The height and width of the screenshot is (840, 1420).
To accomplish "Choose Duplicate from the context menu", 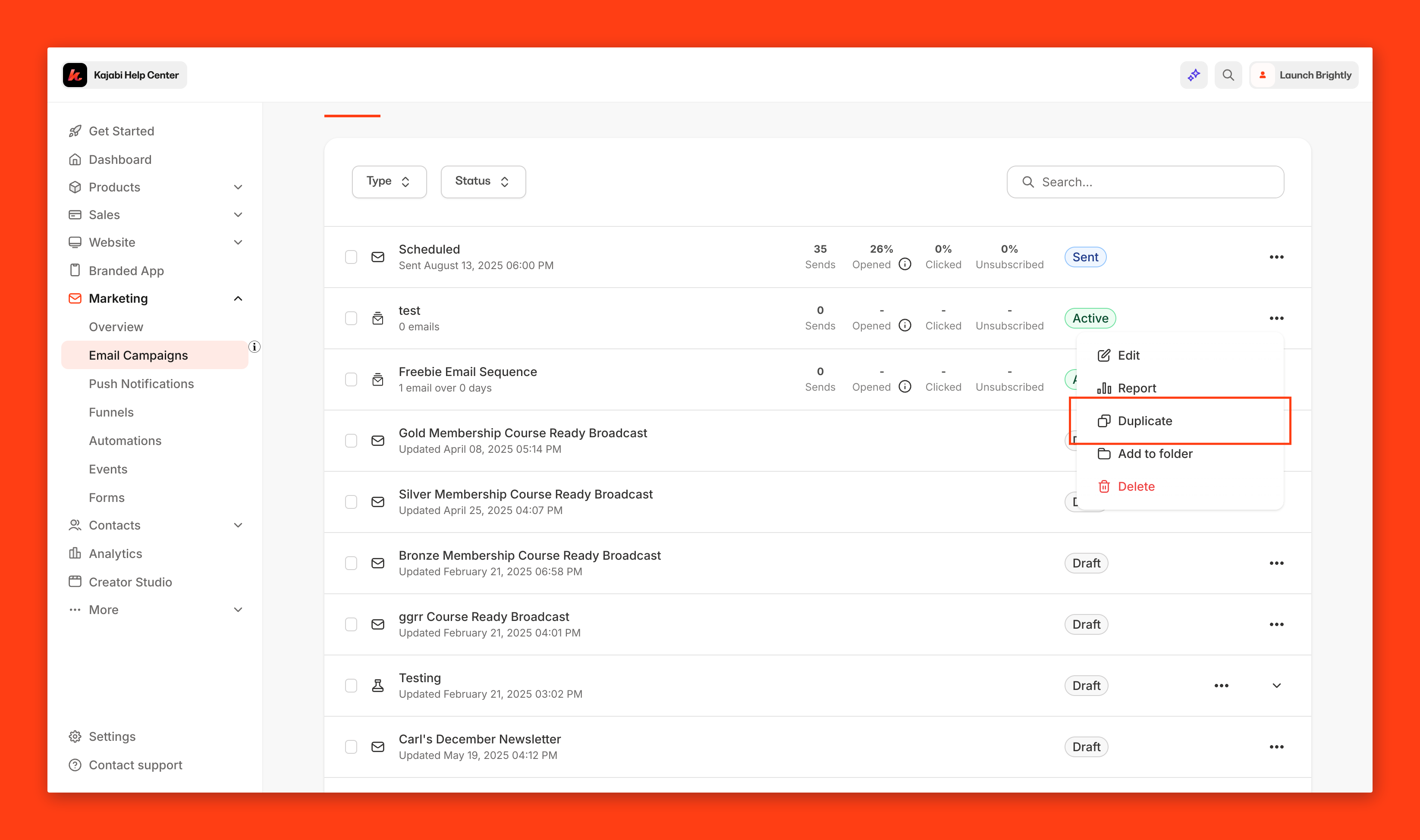I will point(1144,420).
